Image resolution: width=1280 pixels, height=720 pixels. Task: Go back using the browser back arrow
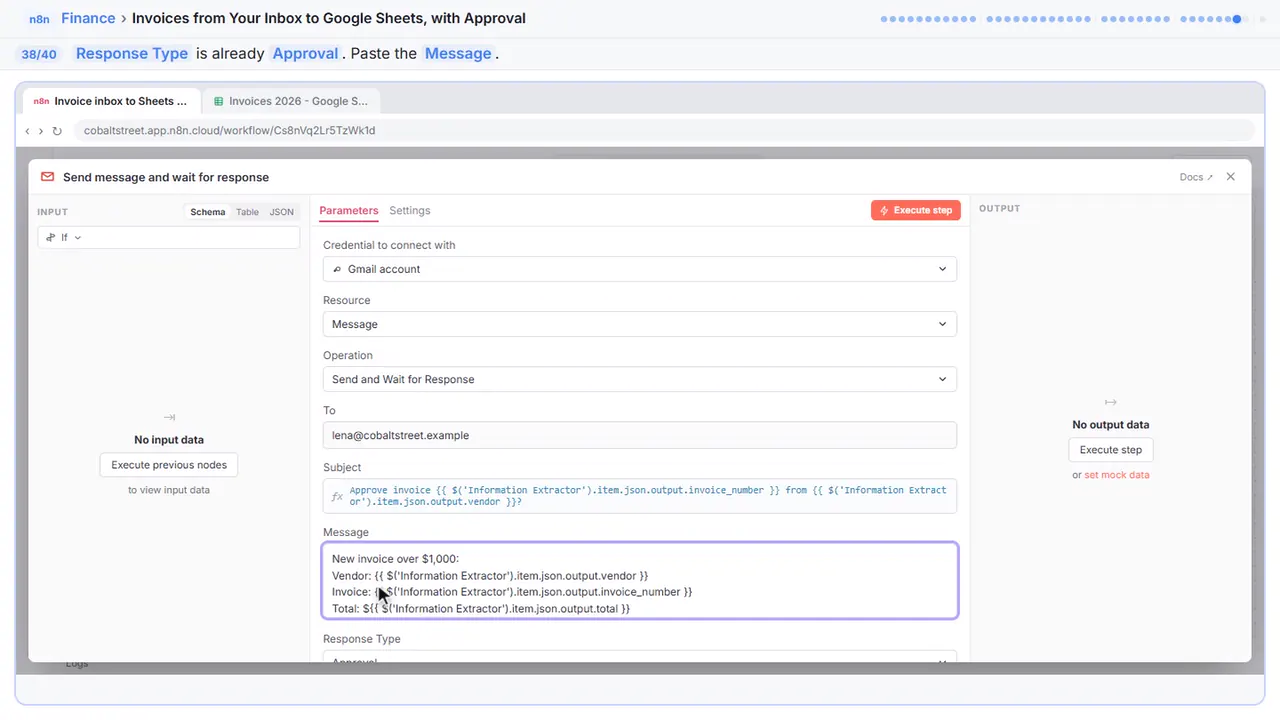[x=27, y=130]
